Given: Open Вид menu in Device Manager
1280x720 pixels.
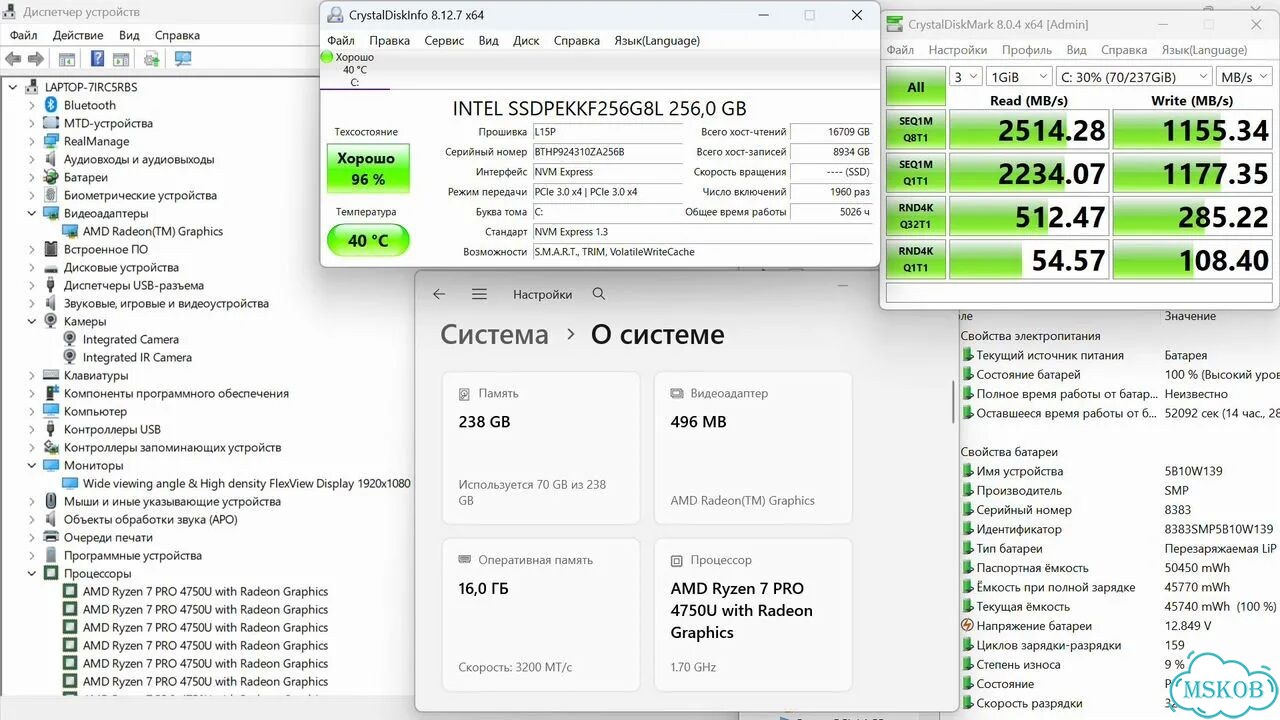Looking at the screenshot, I should pyautogui.click(x=129, y=35).
